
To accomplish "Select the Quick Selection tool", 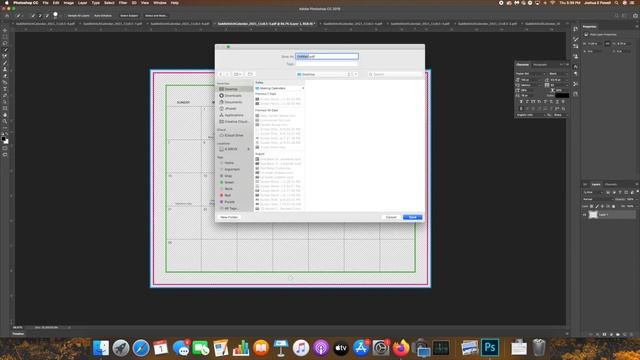I will [5, 50].
